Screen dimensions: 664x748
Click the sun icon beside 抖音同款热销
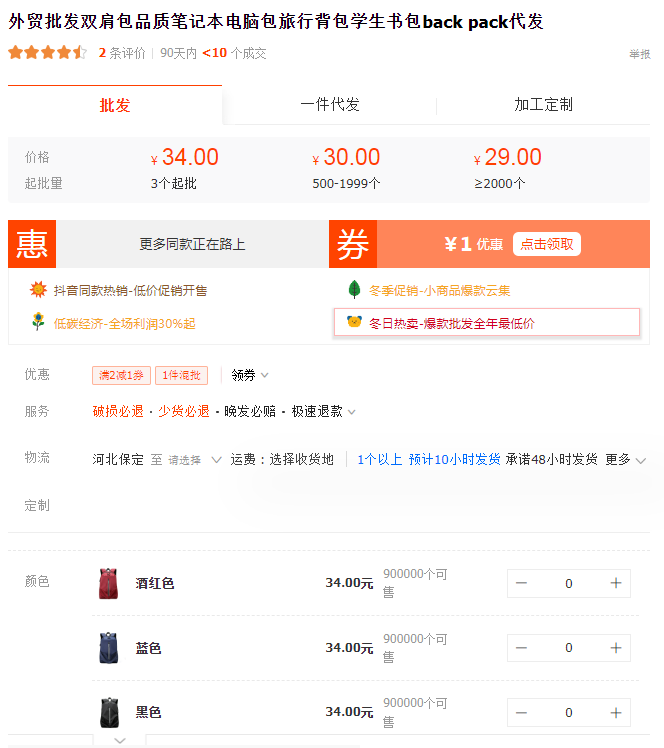pos(38,290)
